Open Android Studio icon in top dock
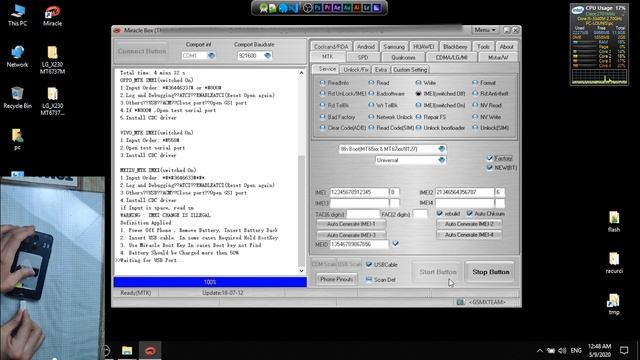 coord(264,8)
